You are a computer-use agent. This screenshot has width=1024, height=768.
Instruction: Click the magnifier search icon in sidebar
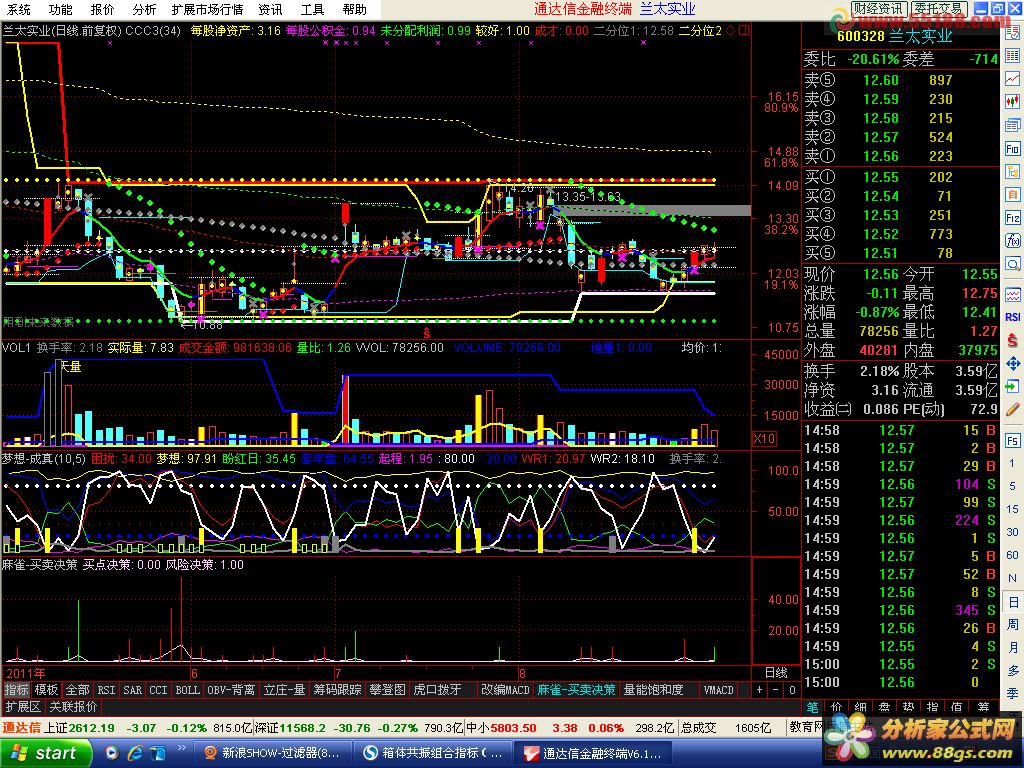point(1013,264)
